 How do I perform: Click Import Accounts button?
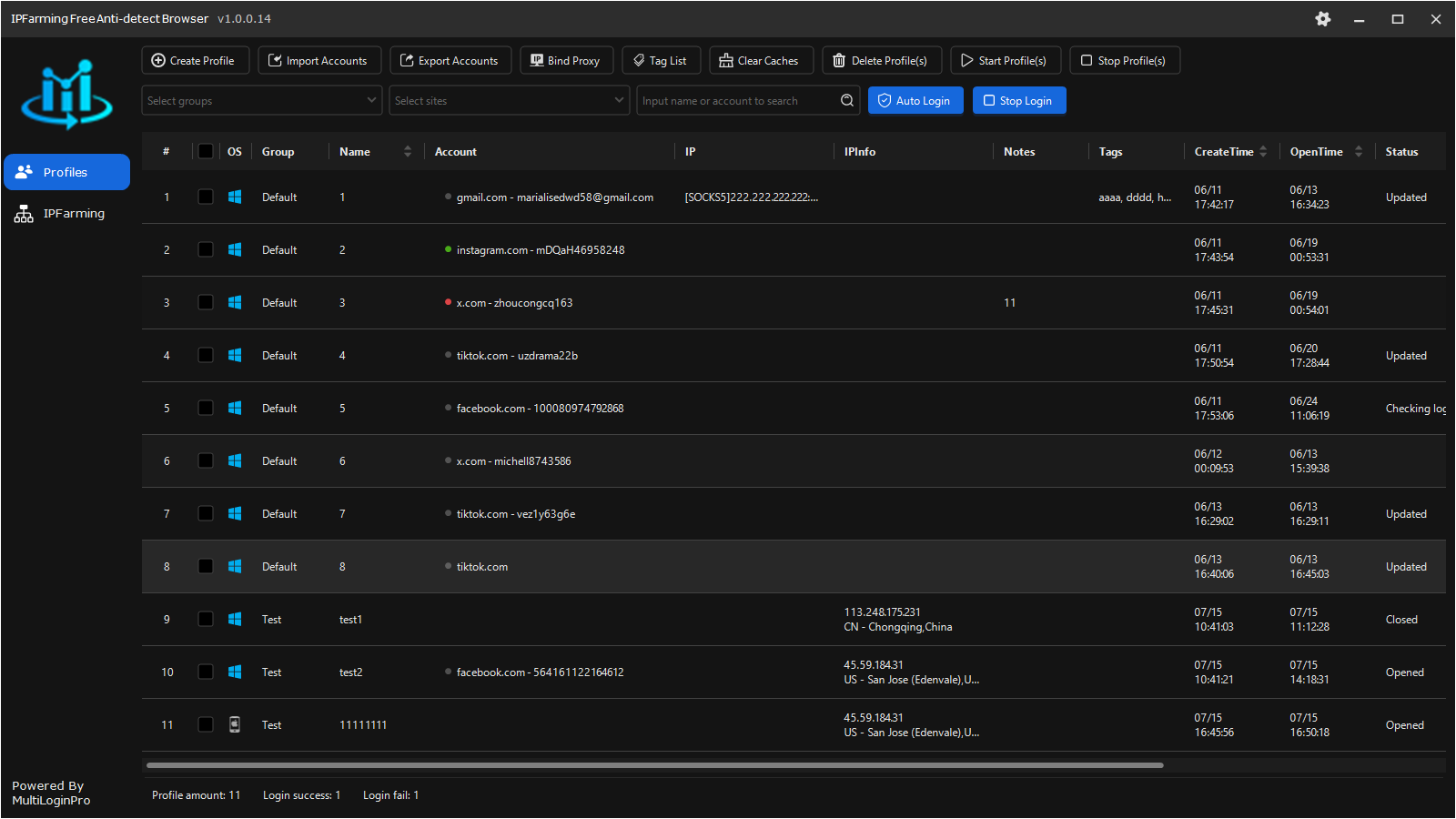(x=319, y=60)
